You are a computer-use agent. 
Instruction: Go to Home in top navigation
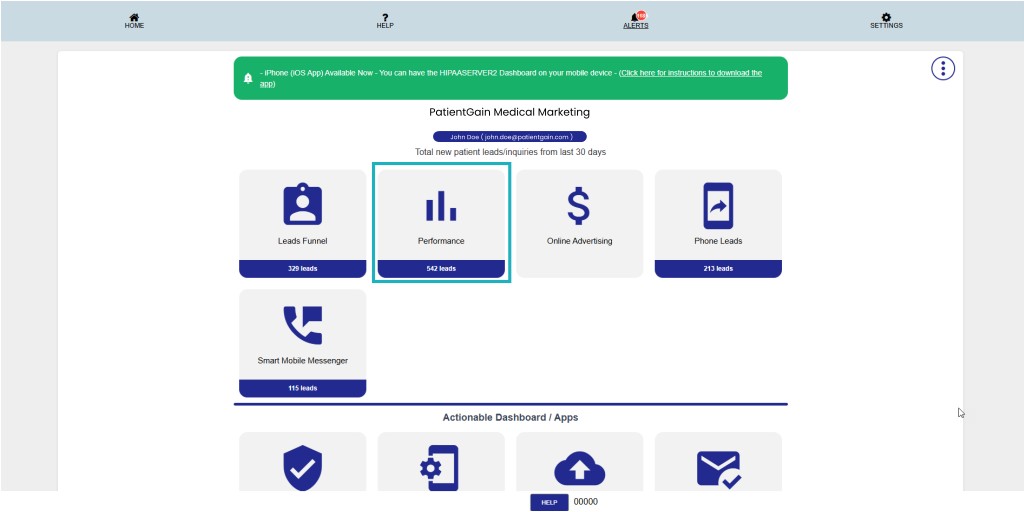134,20
